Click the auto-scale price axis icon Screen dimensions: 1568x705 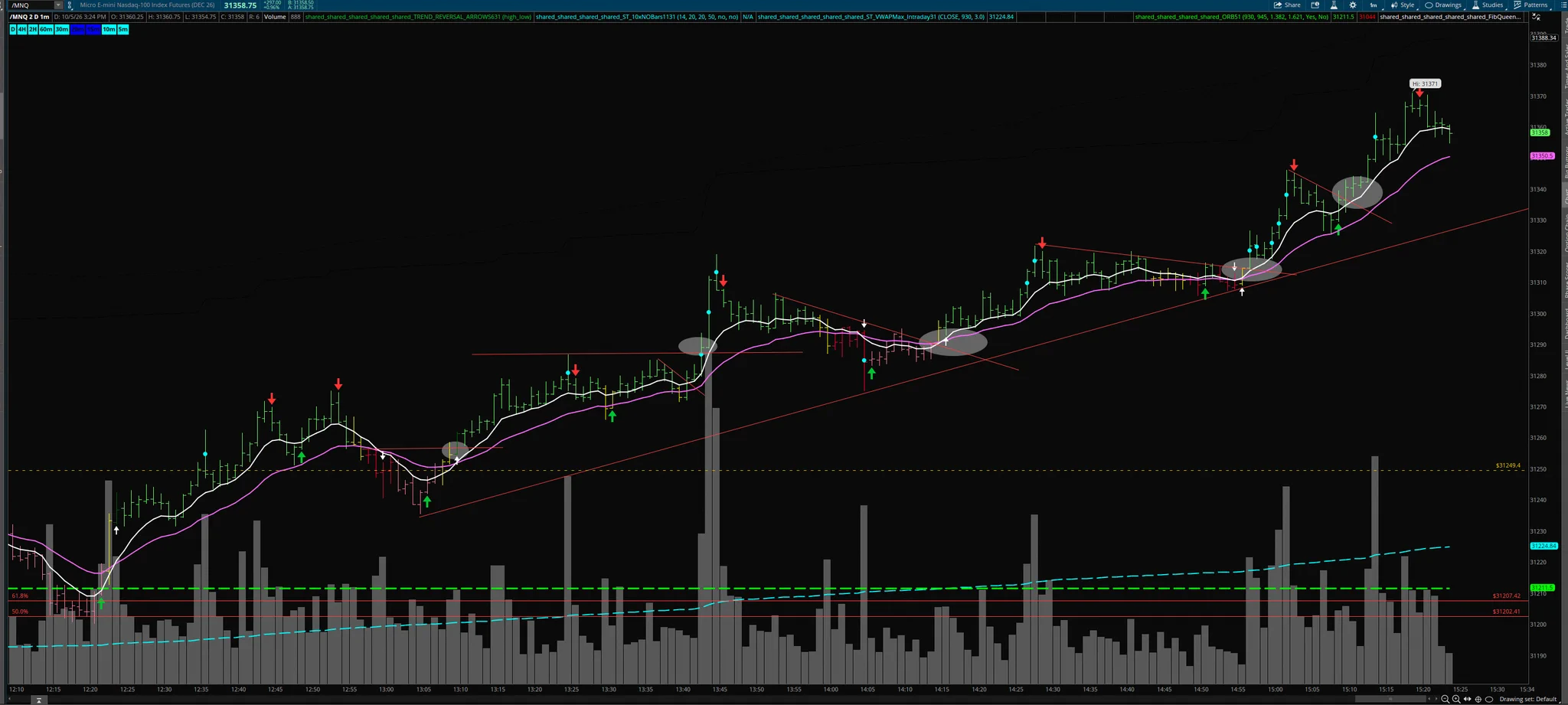point(1536,16)
